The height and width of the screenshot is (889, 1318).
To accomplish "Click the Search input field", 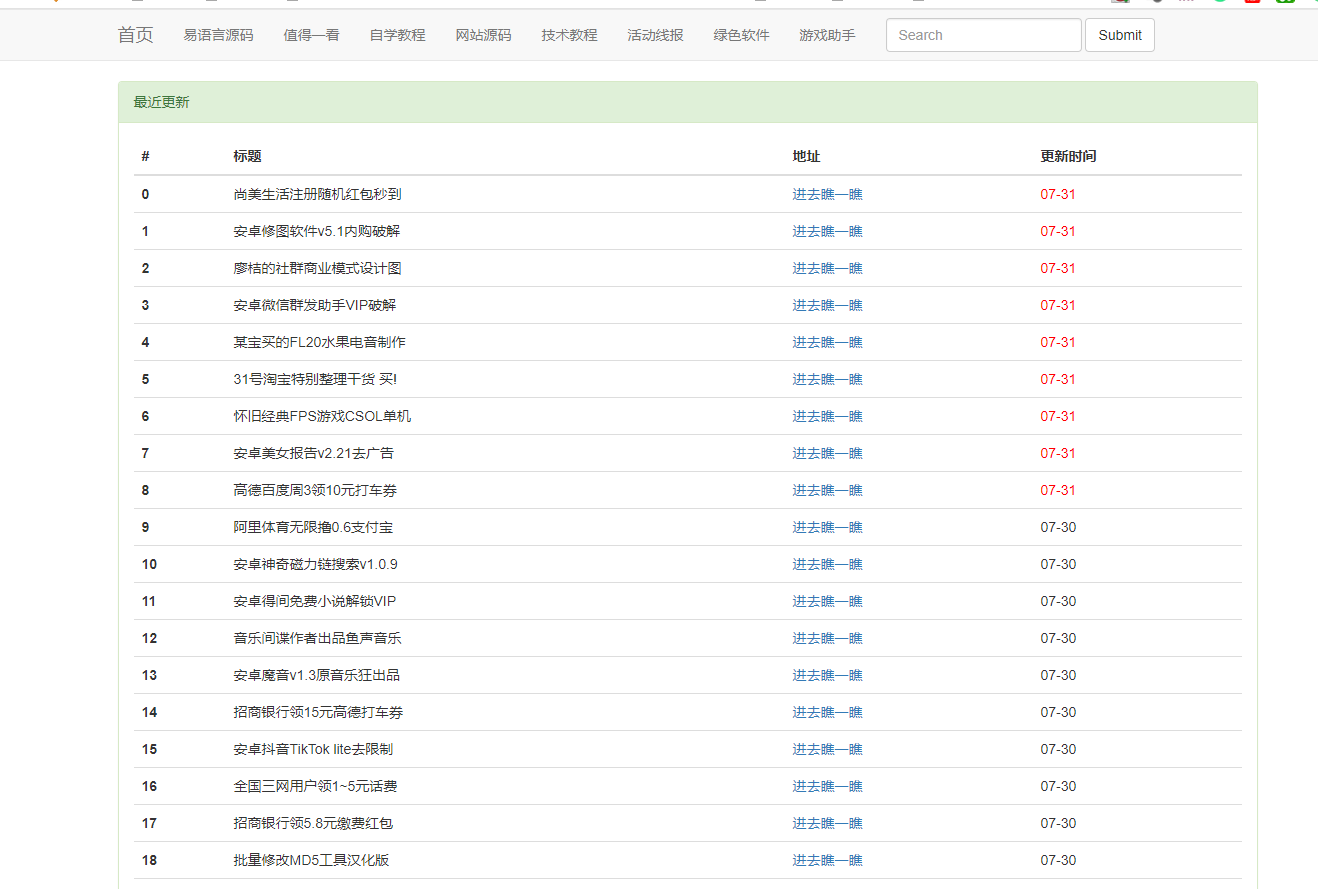I will click(x=983, y=34).
